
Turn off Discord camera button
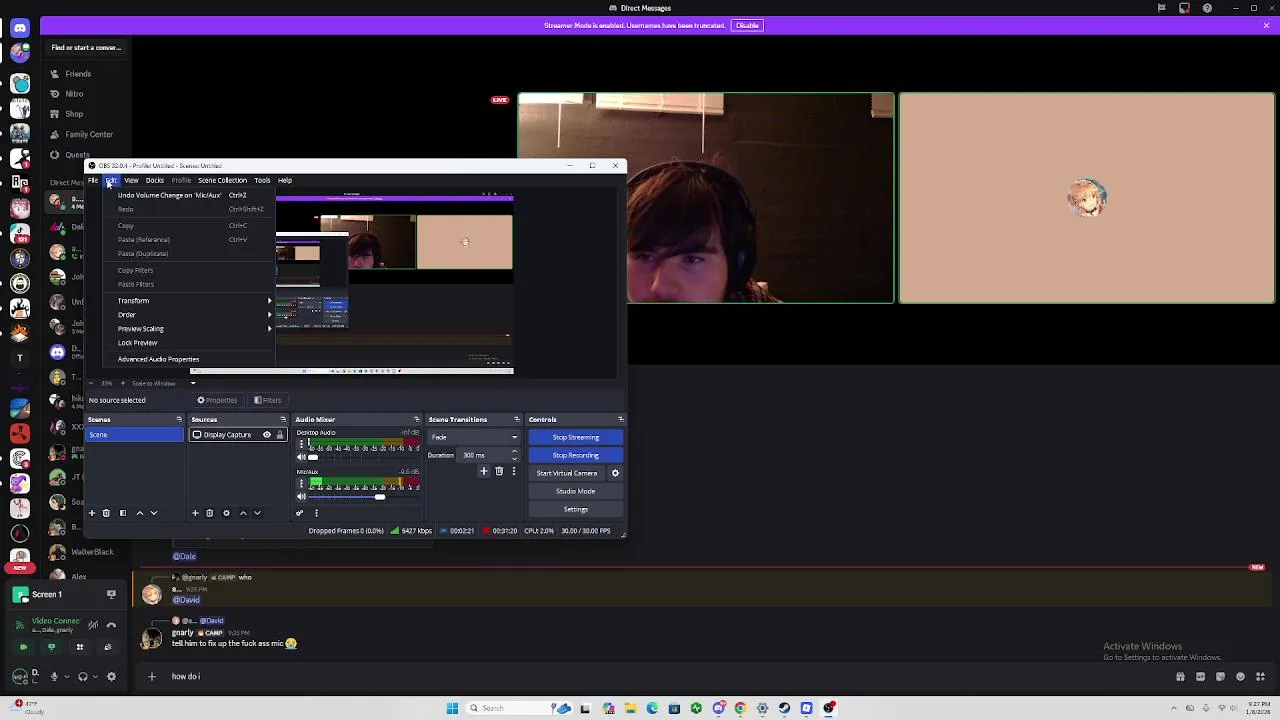[23, 647]
